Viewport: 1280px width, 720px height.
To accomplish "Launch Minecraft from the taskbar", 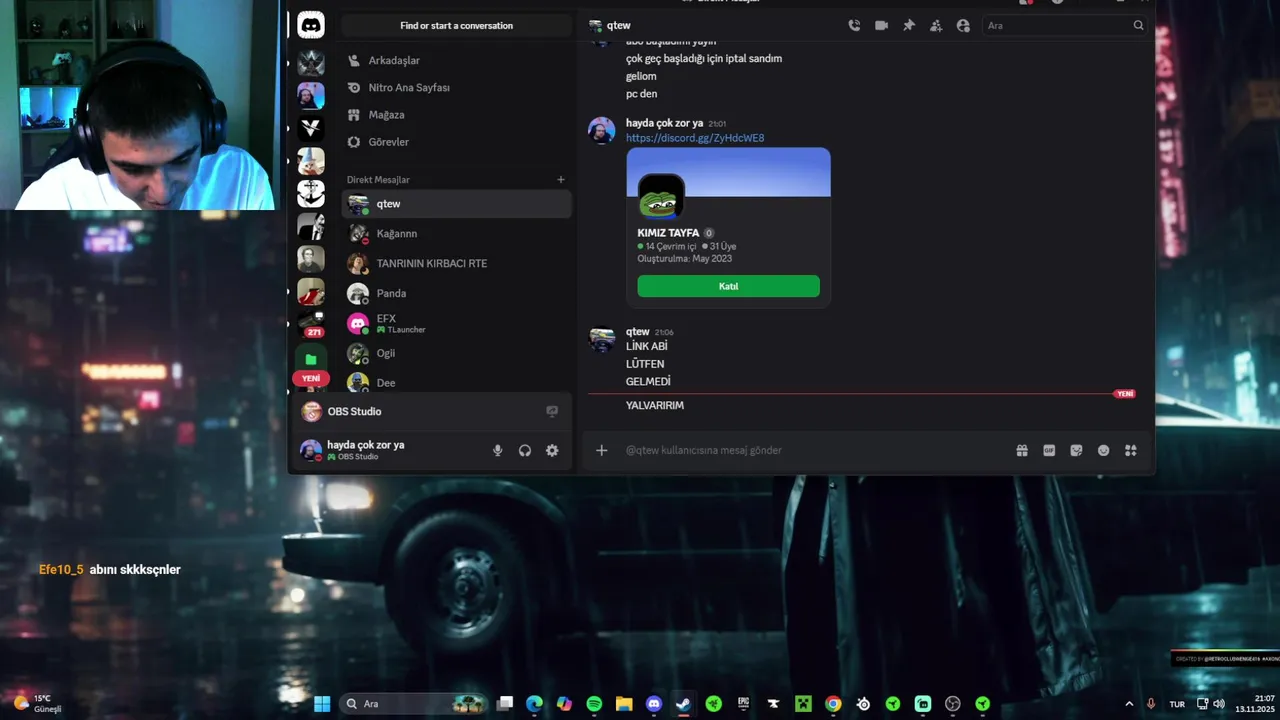I will (802, 704).
